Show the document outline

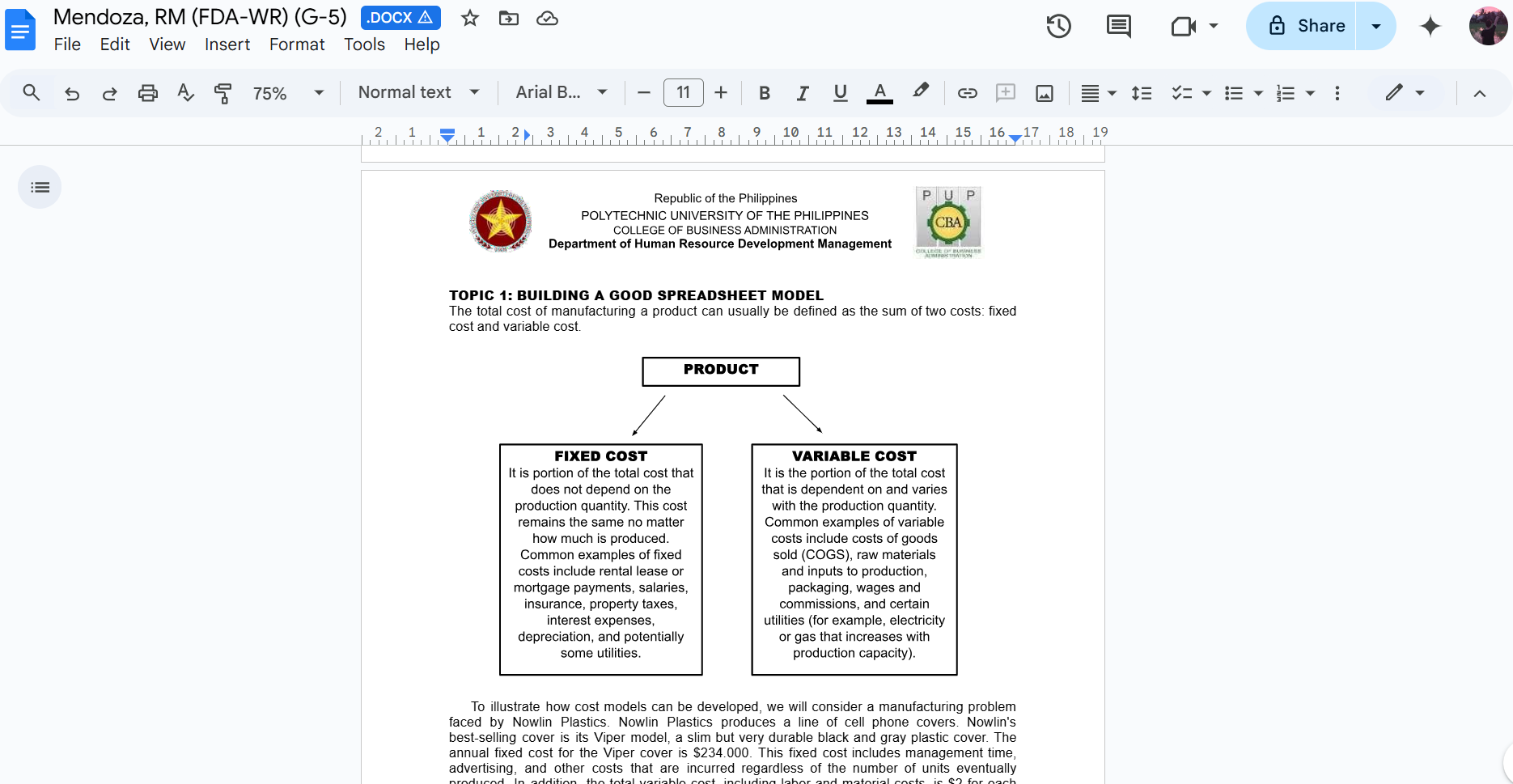click(39, 187)
